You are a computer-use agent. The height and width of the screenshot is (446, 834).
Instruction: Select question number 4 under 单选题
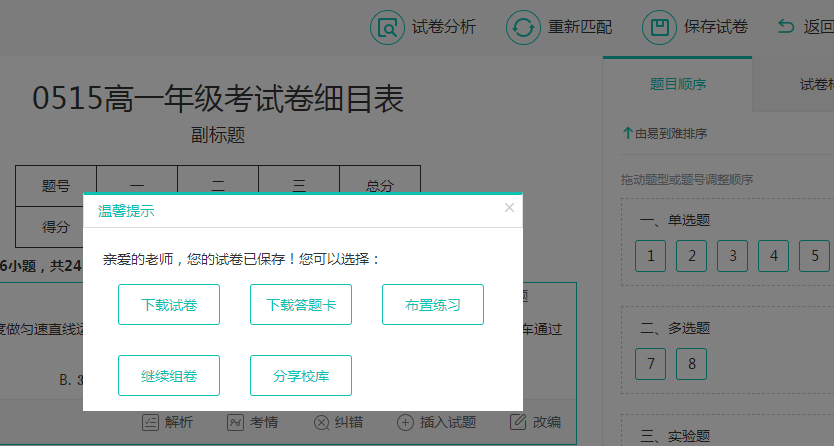773,256
